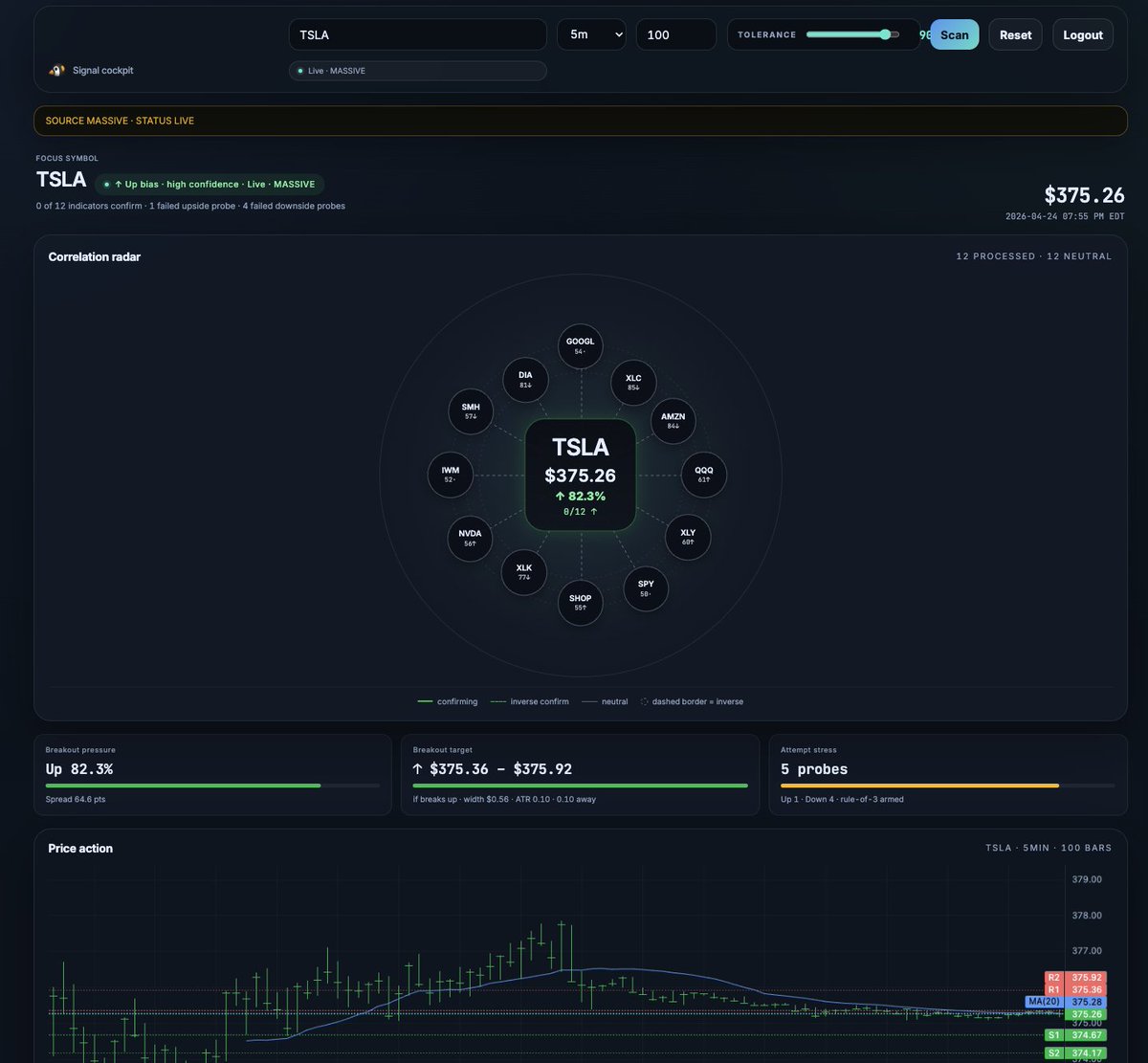Click the "12 PROCESSED · 12 NEUTRAL" text
The width and height of the screenshot is (1148, 1063).
coord(1034,256)
